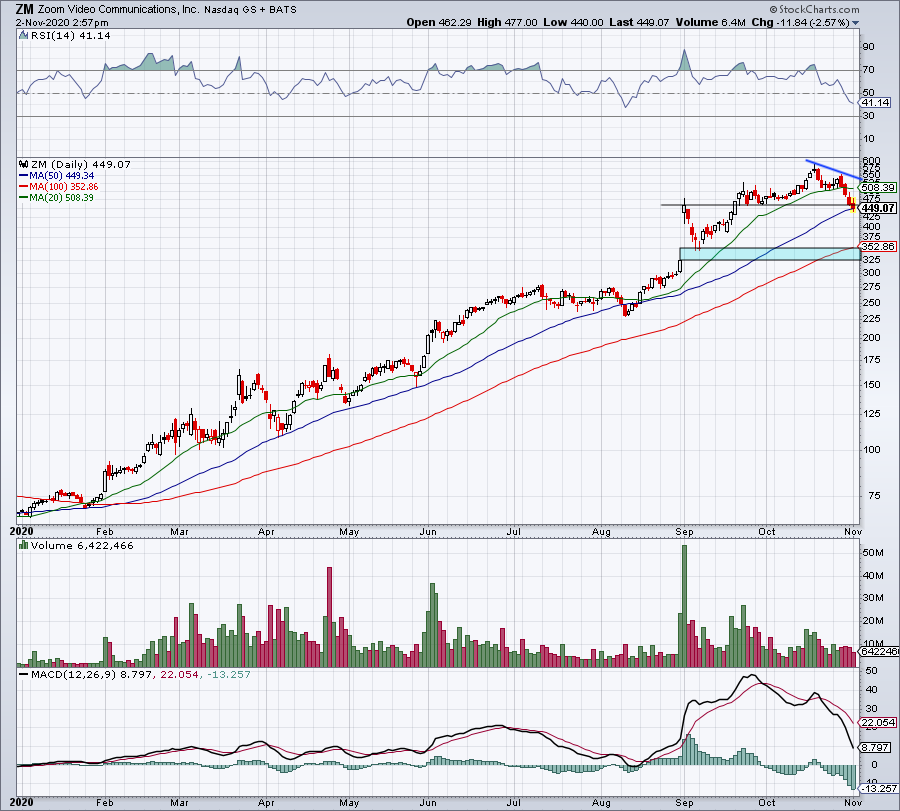Click the 352.86 red price tag on the axis
The height and width of the screenshot is (811, 900).
(x=877, y=246)
